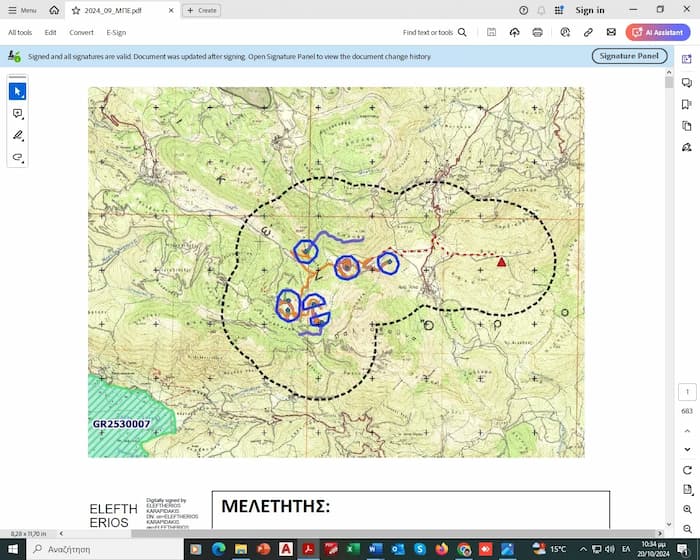
Task: Open the notifications bell icon
Action: (x=541, y=10)
